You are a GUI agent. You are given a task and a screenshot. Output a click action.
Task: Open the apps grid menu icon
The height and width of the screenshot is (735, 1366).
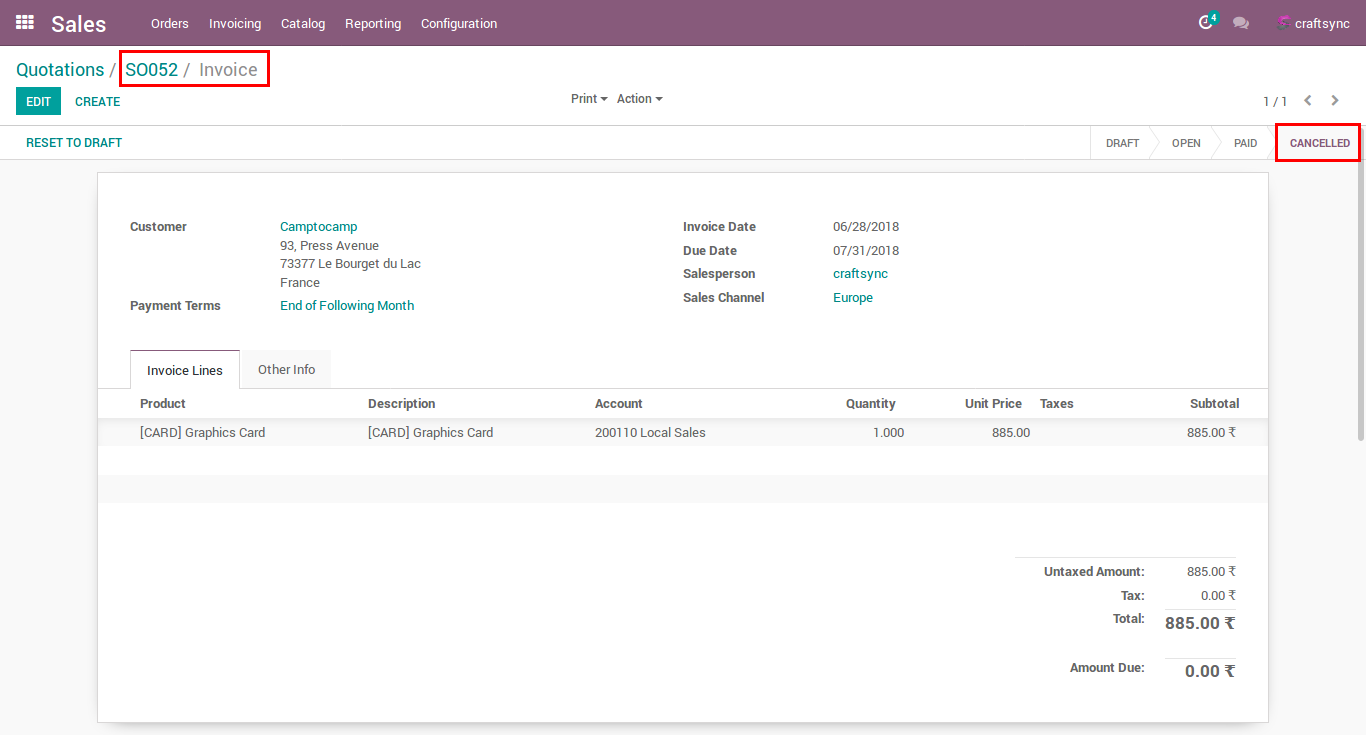[x=25, y=22]
